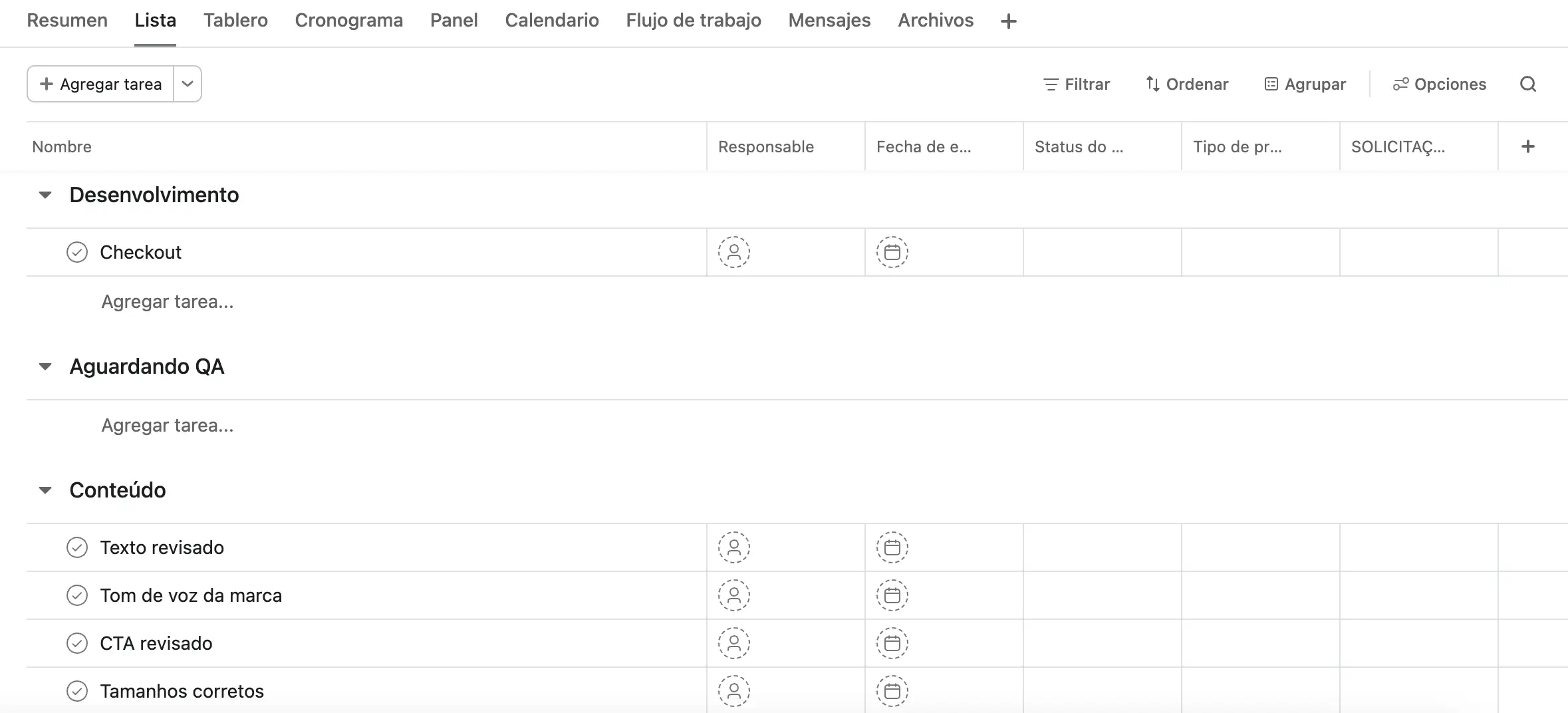Click the add tab plus icon
Viewport: 1568px width, 713px height.
(1008, 21)
